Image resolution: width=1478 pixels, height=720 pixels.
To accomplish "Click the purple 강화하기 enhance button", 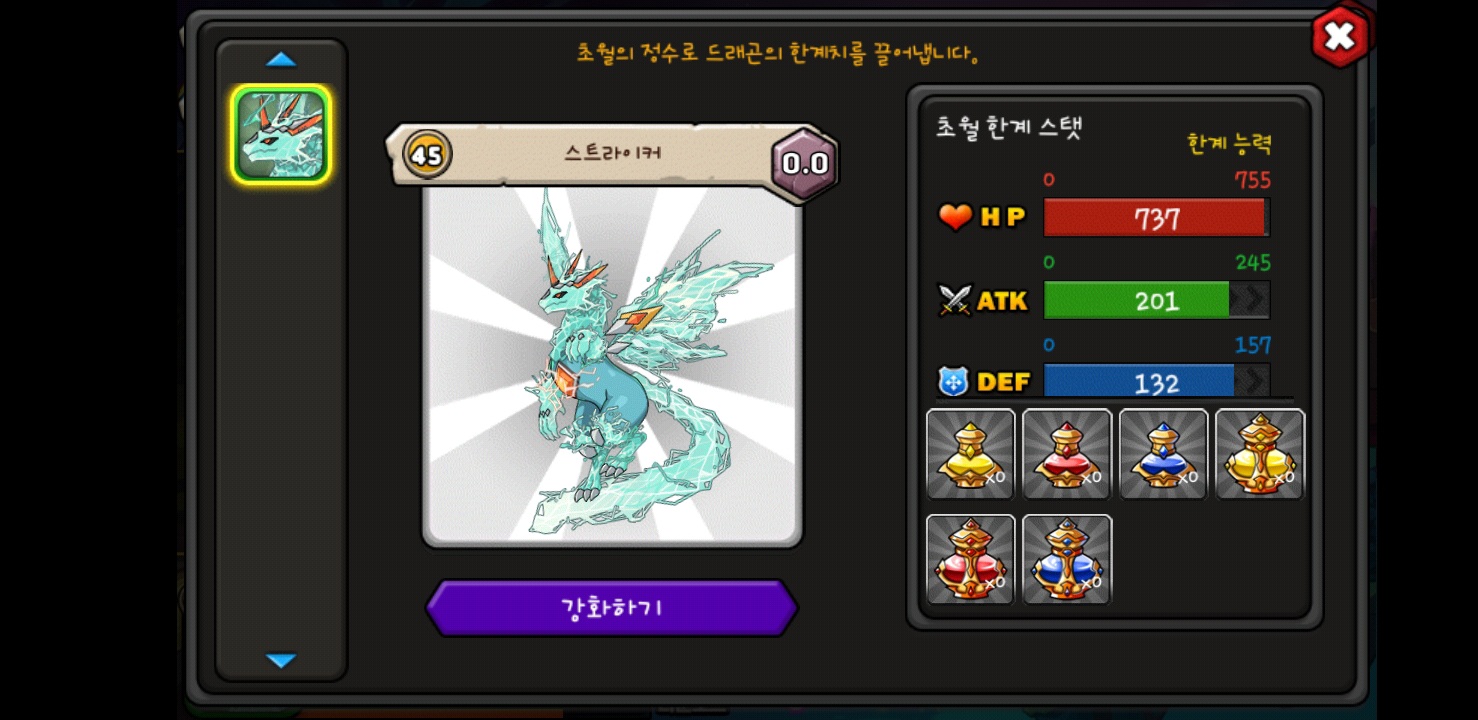I will [612, 608].
